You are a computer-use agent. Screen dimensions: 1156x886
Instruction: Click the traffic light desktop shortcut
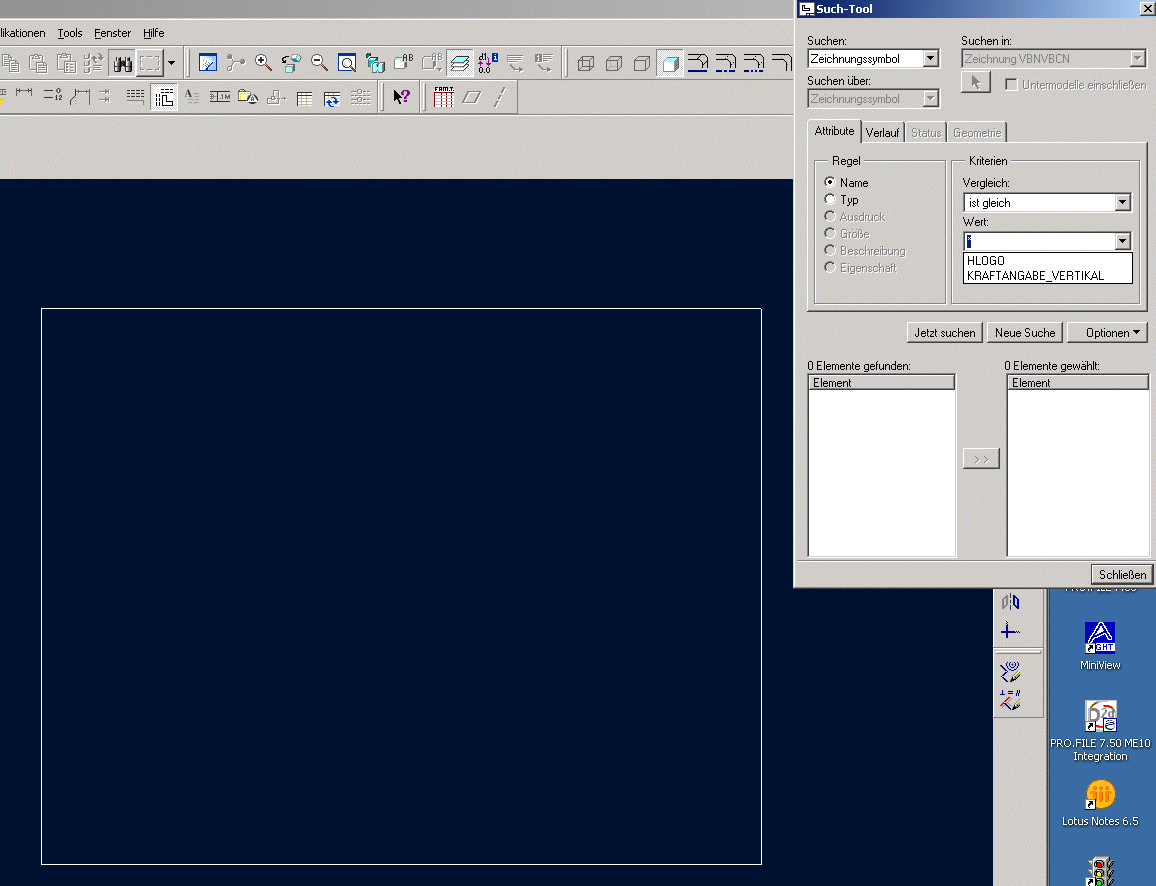1100,871
